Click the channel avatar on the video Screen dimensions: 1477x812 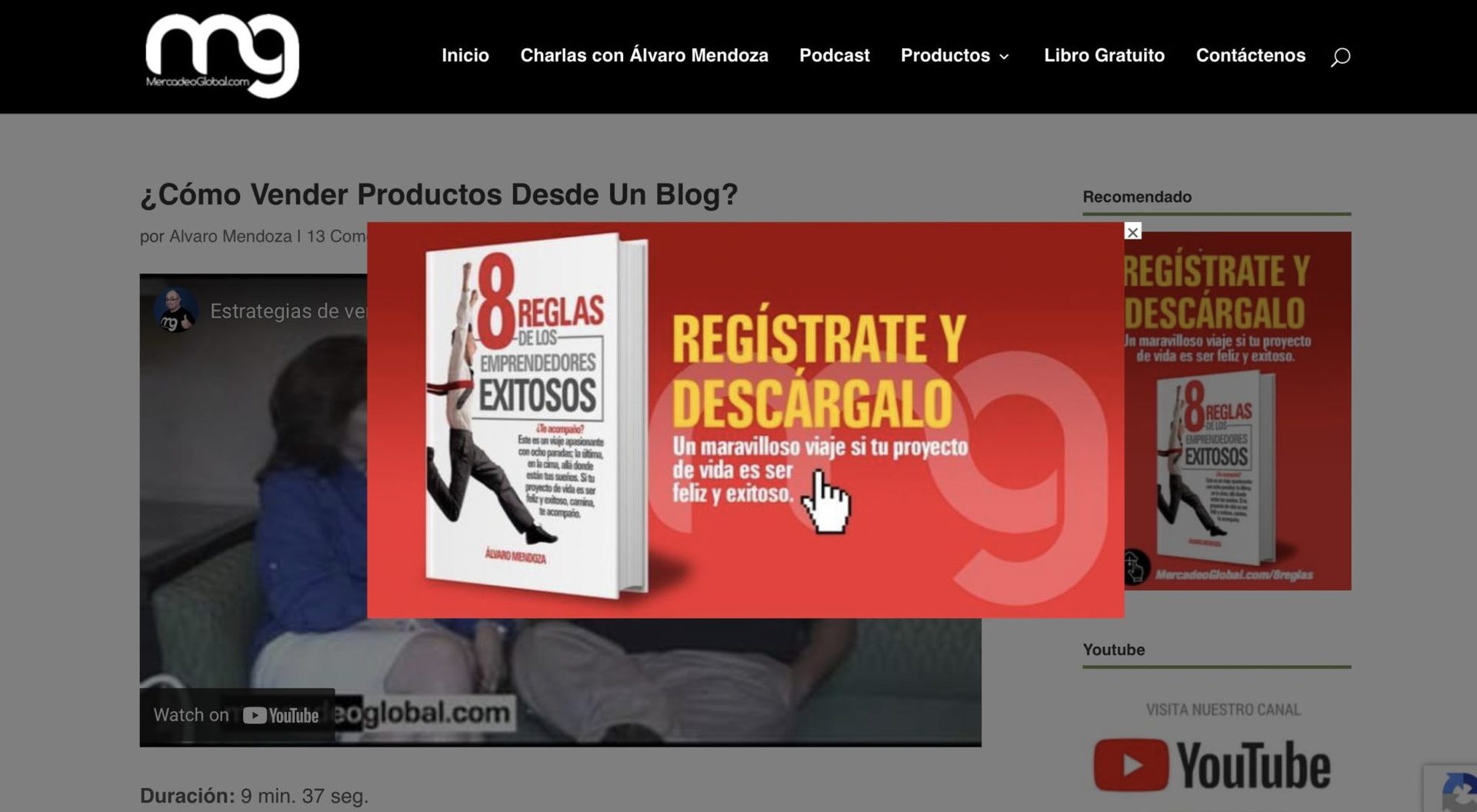175,311
